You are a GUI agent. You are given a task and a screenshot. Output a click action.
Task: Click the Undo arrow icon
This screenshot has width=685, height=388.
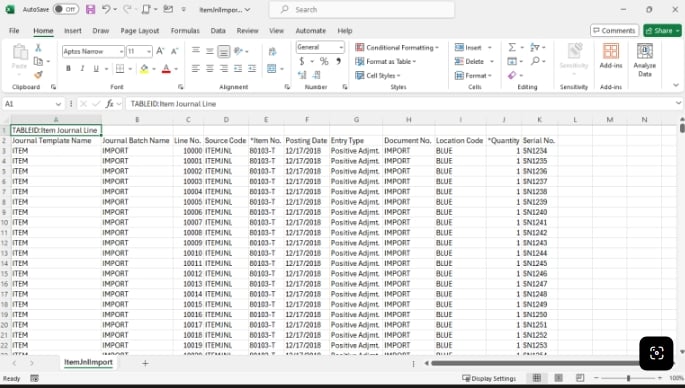[106, 9]
